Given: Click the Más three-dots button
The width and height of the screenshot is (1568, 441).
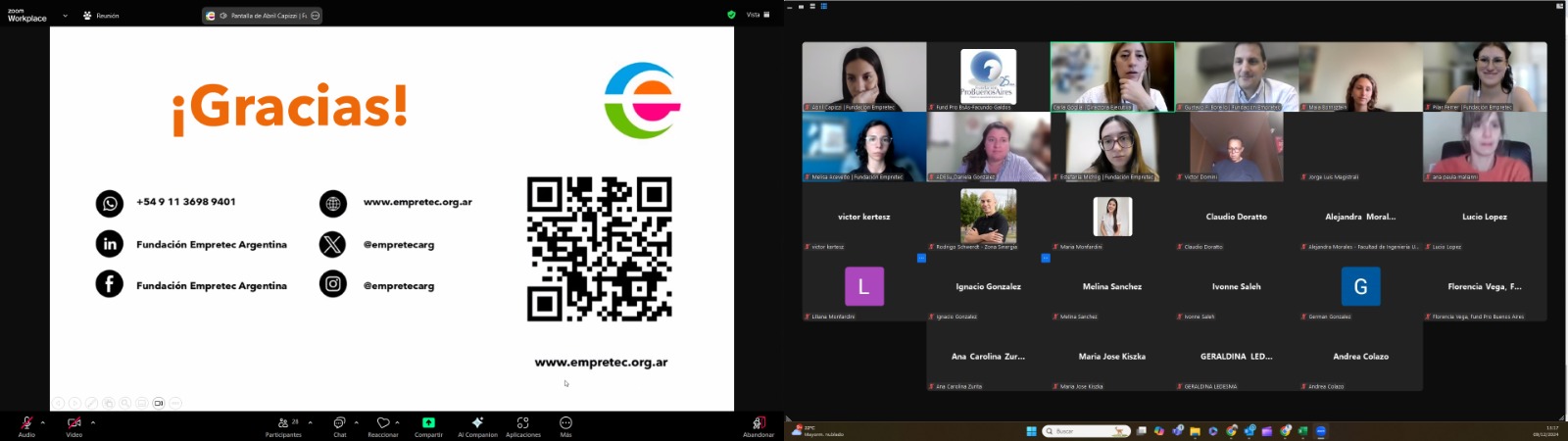Looking at the screenshot, I should 565,423.
